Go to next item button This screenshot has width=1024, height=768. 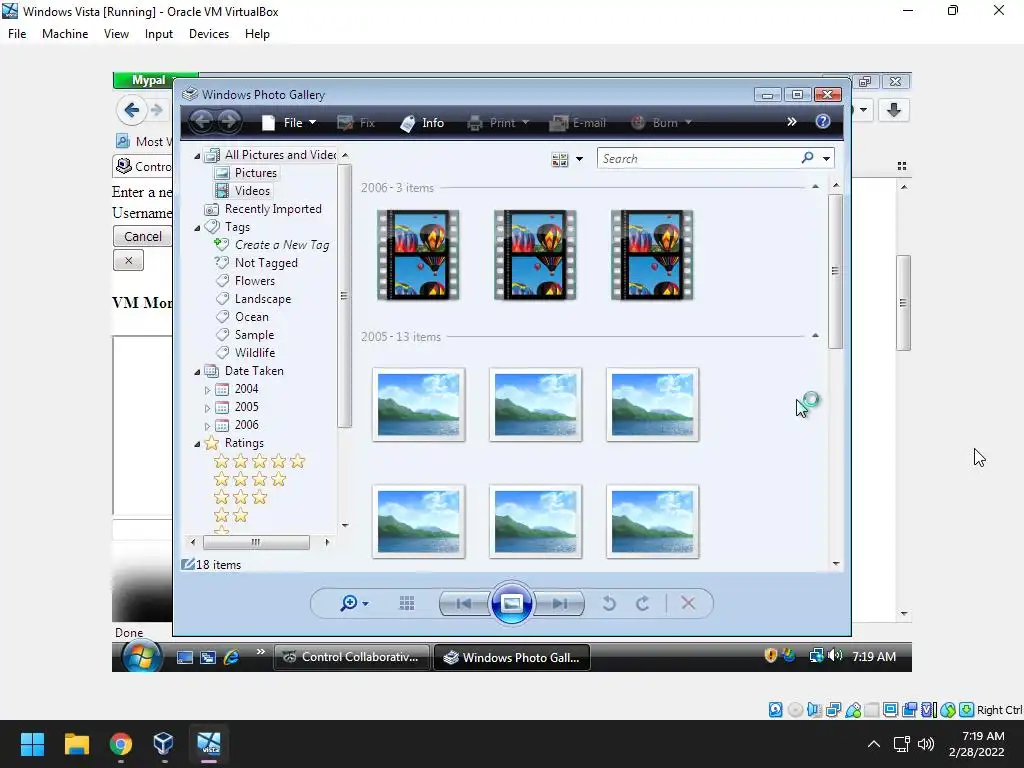[559, 603]
